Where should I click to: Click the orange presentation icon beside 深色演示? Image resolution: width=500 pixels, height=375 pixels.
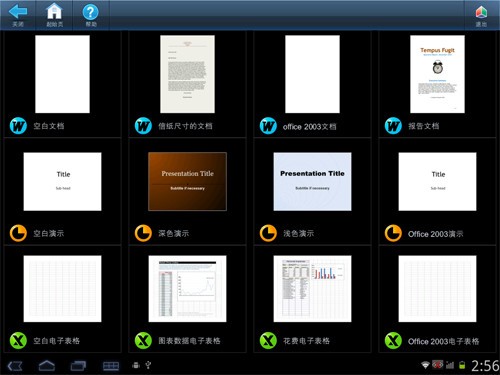[x=143, y=233]
